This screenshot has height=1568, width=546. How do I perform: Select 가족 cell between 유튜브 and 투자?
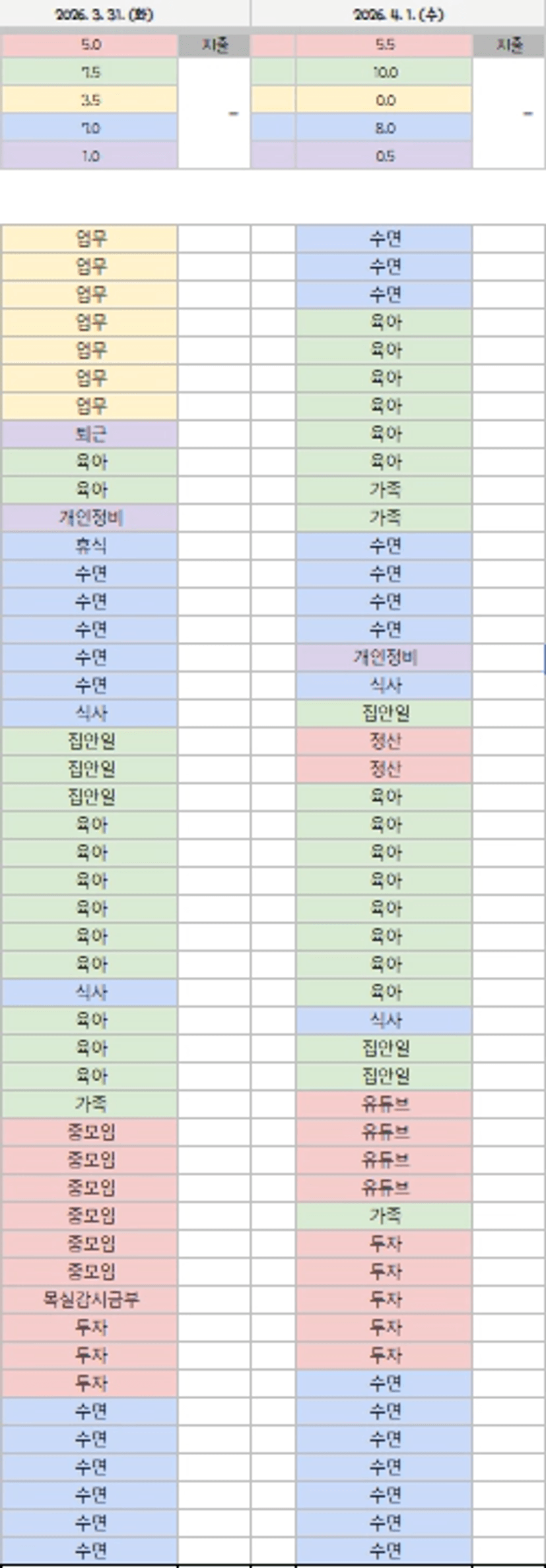pyautogui.click(x=384, y=1215)
